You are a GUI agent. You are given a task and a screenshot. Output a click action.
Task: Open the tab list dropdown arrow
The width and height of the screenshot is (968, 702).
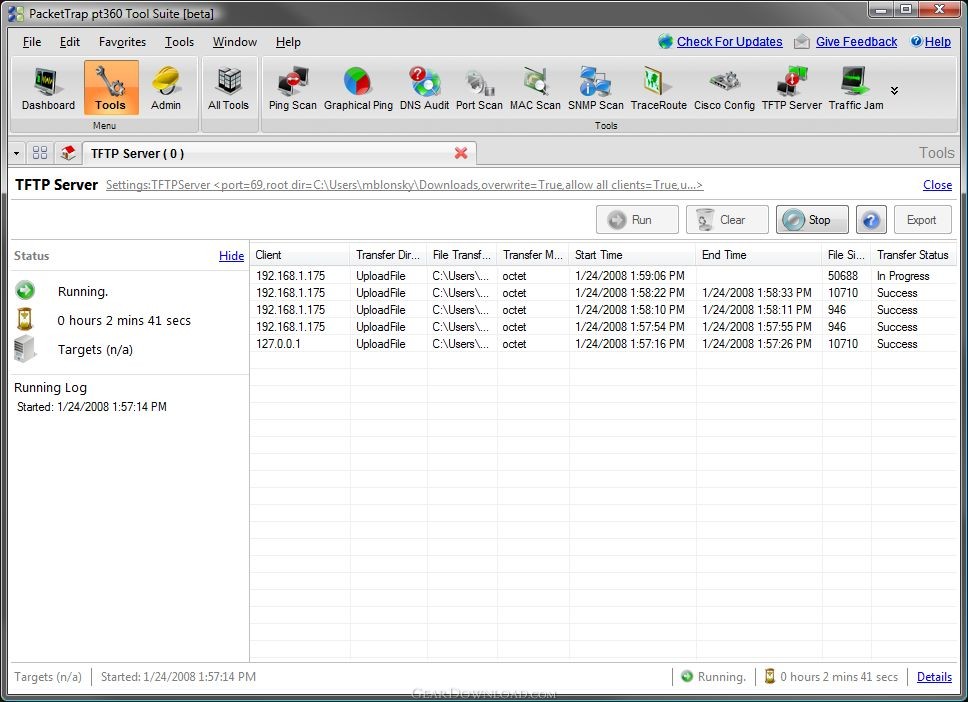(x=17, y=153)
